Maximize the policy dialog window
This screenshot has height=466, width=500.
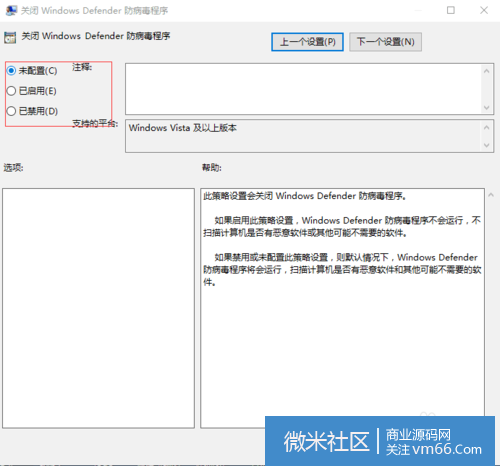point(451,10)
